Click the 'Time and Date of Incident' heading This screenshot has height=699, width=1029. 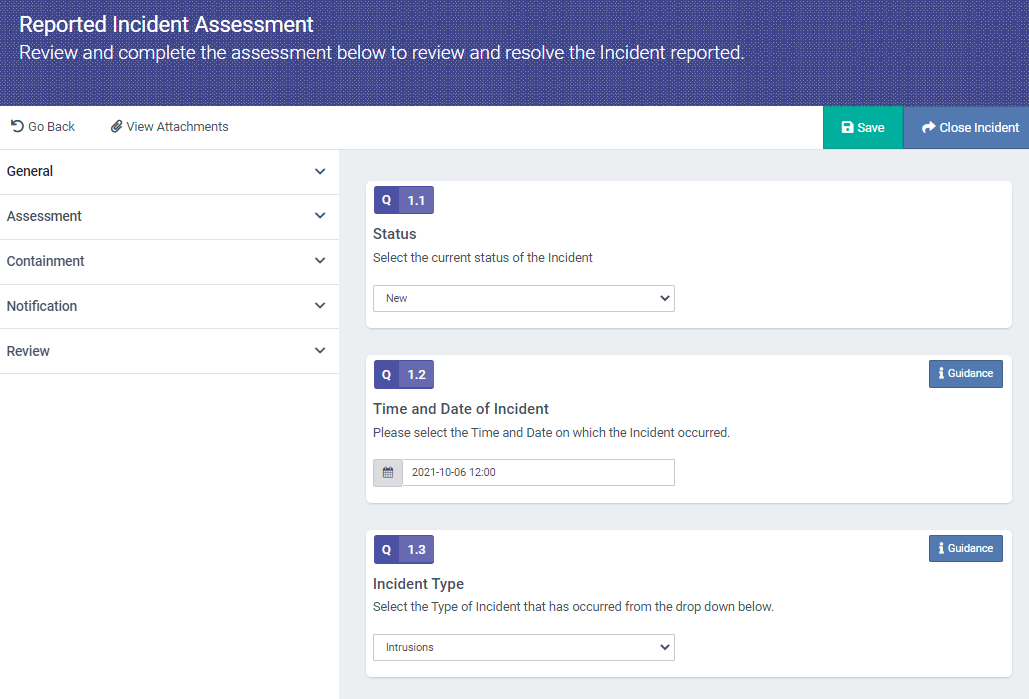click(x=461, y=409)
